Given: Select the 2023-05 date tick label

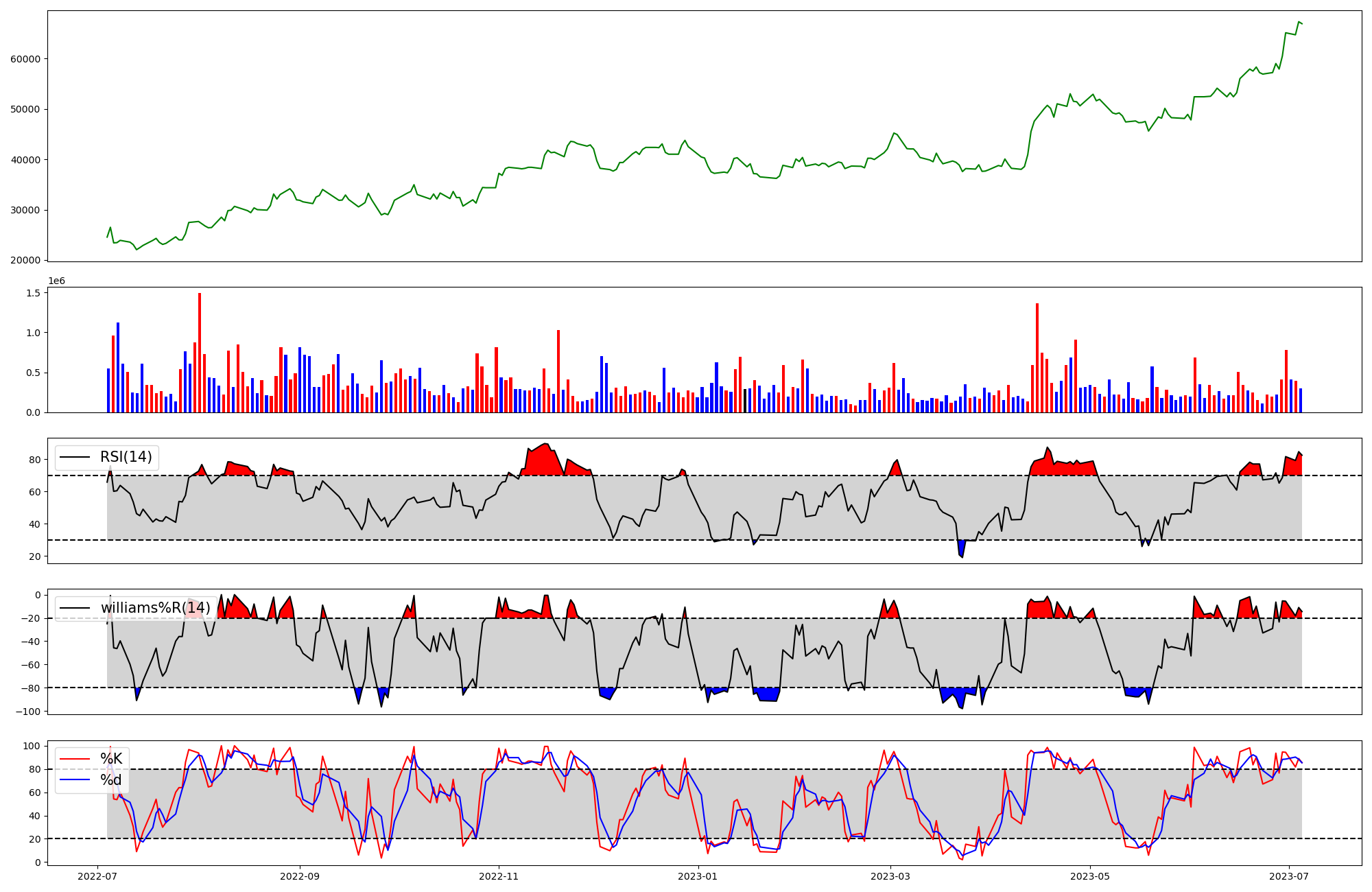Looking at the screenshot, I should point(1089,876).
